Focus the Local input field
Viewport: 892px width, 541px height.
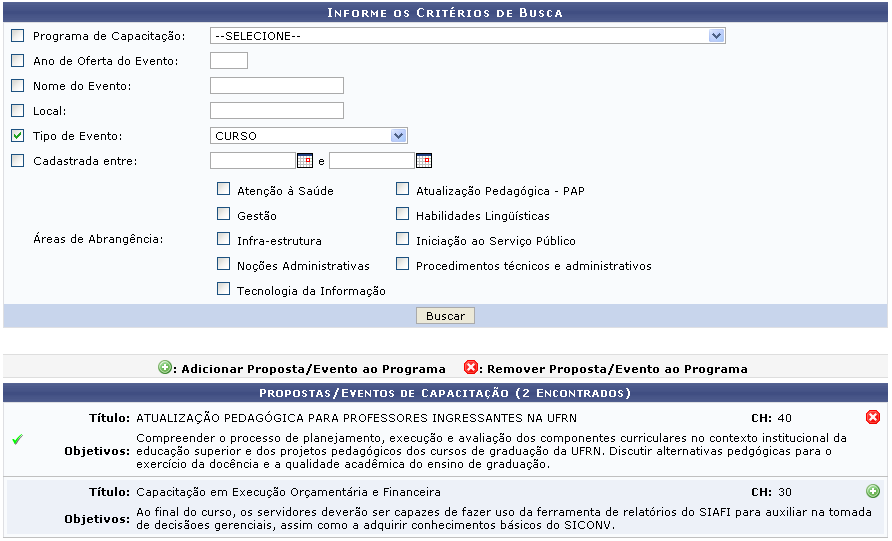(x=277, y=110)
